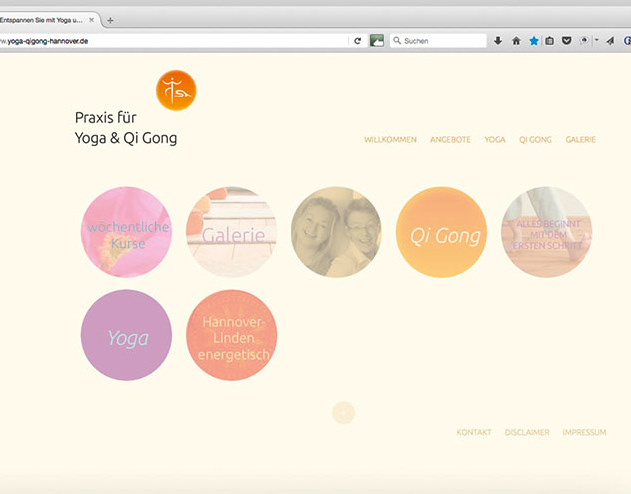This screenshot has width=631, height=494.
Task: Expand the small toolbar dropdown arrow
Action: [596, 40]
